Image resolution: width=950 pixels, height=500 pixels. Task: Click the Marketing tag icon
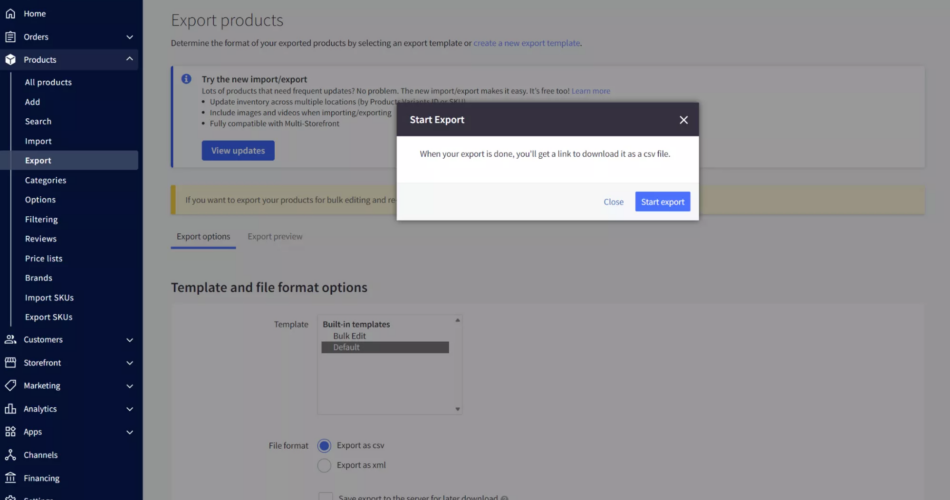coord(10,386)
